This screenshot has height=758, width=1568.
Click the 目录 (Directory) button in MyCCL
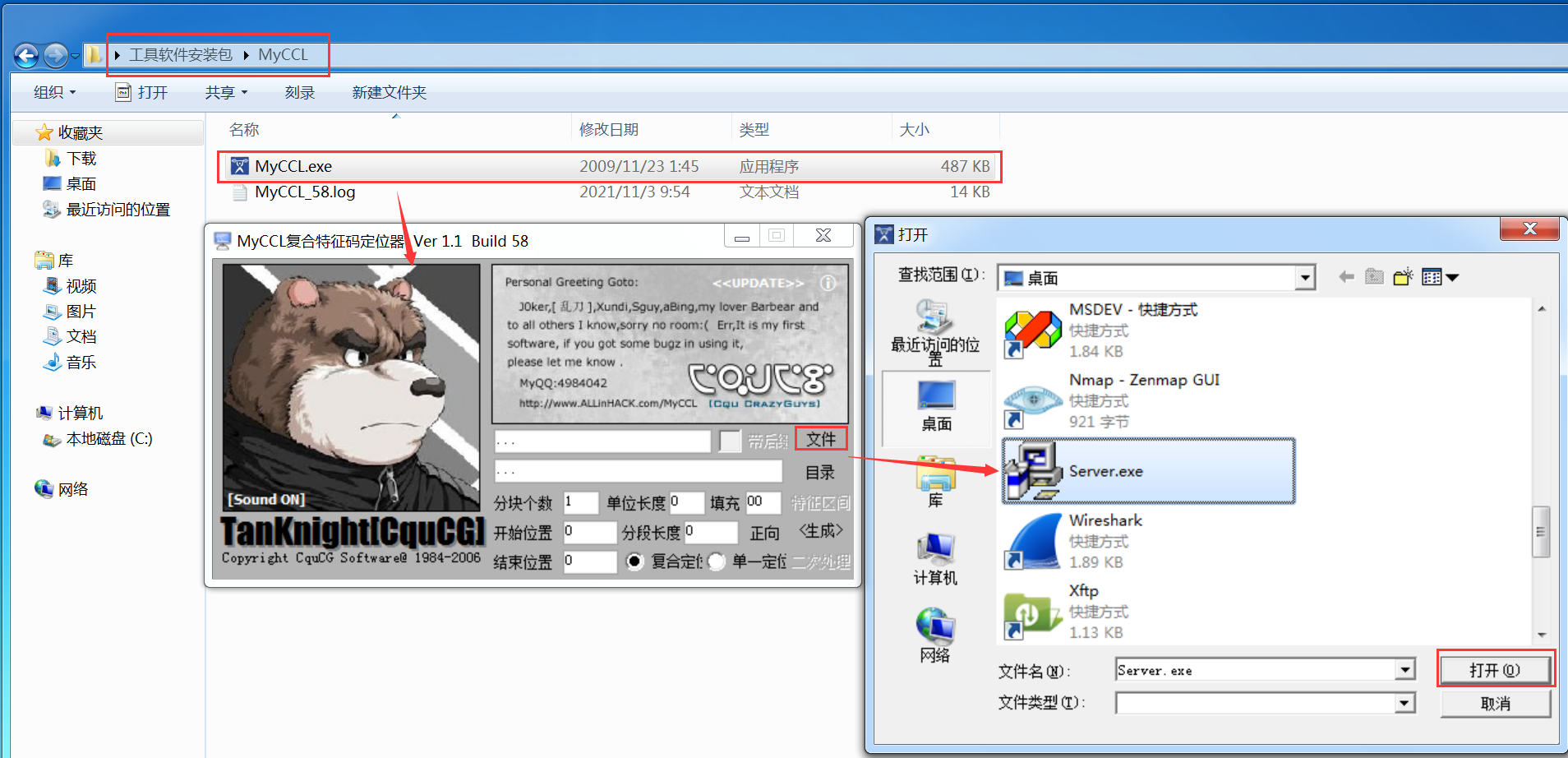820,473
